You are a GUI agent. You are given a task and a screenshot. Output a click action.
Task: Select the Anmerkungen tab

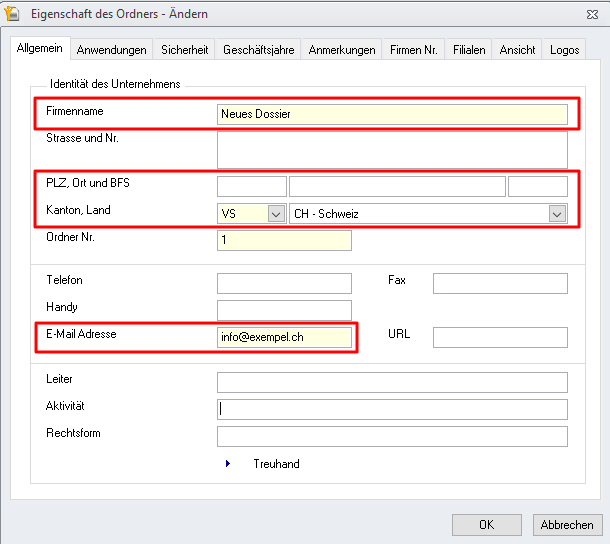click(x=342, y=50)
